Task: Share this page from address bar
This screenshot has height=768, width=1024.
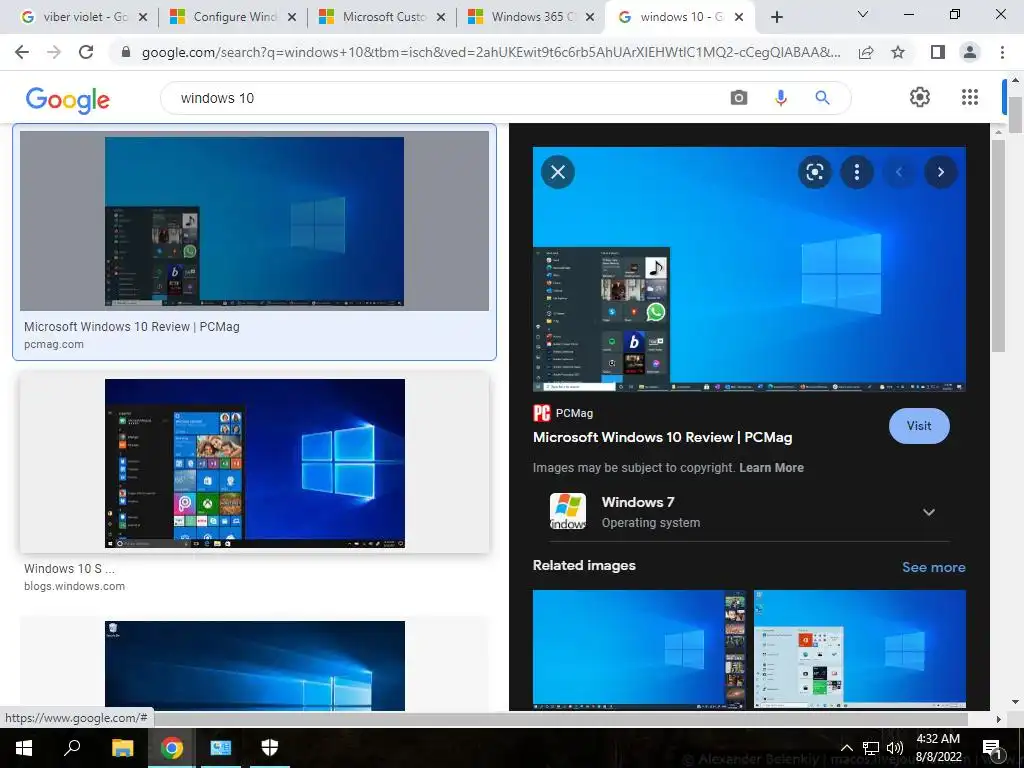Action: (x=866, y=52)
